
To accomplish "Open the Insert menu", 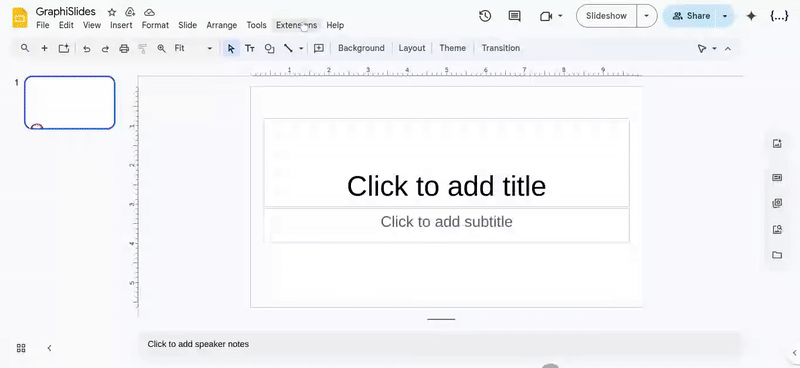I will (x=121, y=25).
